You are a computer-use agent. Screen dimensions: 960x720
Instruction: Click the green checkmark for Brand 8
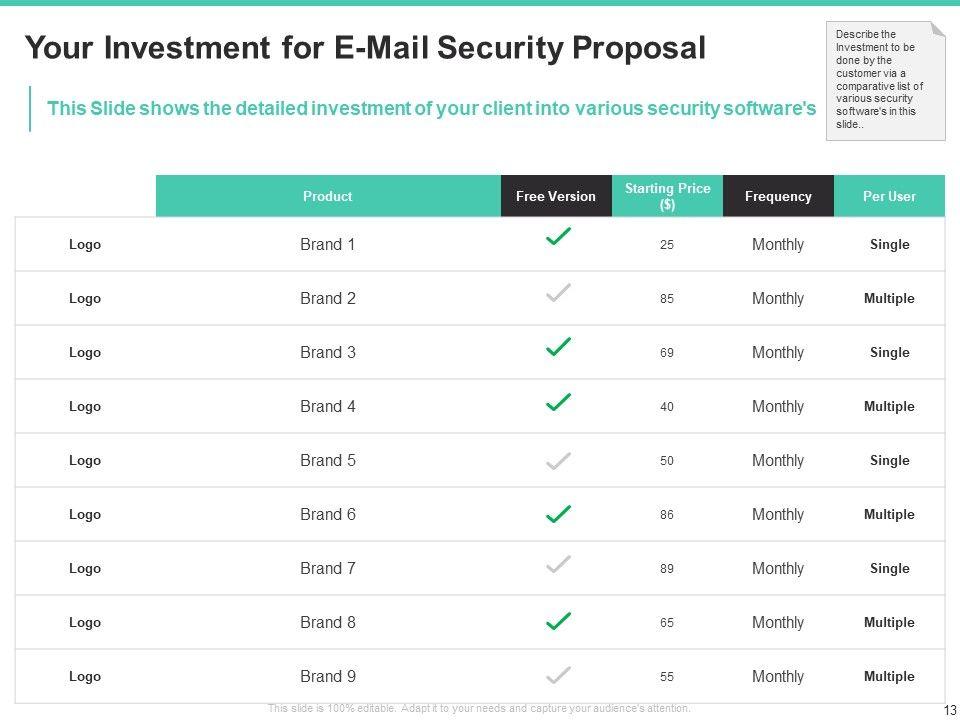tap(558, 621)
